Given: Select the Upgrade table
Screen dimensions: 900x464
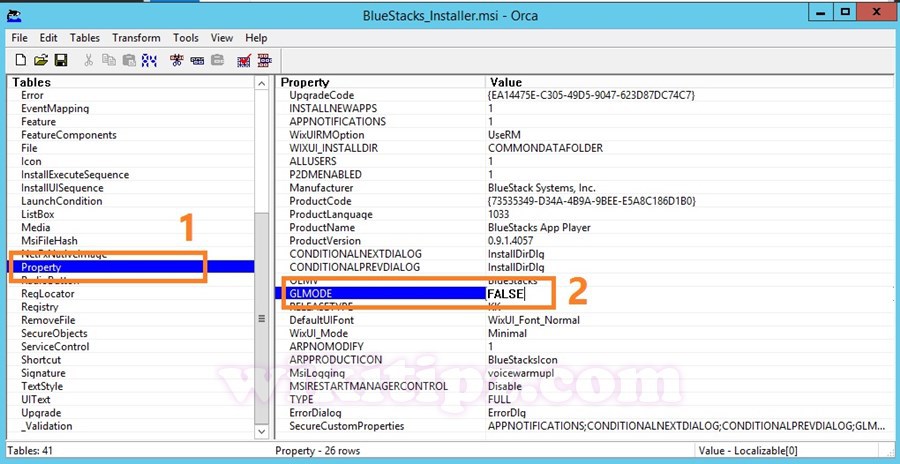Looking at the screenshot, I should click(x=41, y=412).
